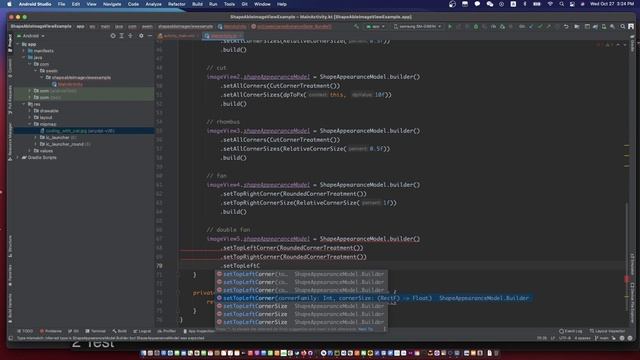This screenshot has width=640, height=360.
Task: Select highlighted setTopLeftCorner(cornerFamily, cornerSize) suggestion
Action: coord(373,298)
